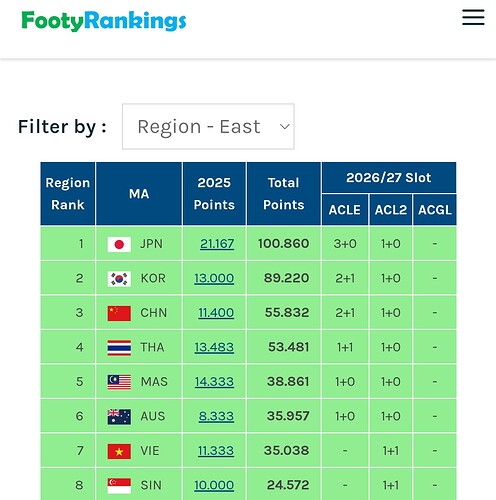Image resolution: width=496 pixels, height=500 pixels.
Task: Click the Australia flag icon
Action: (x=119, y=417)
